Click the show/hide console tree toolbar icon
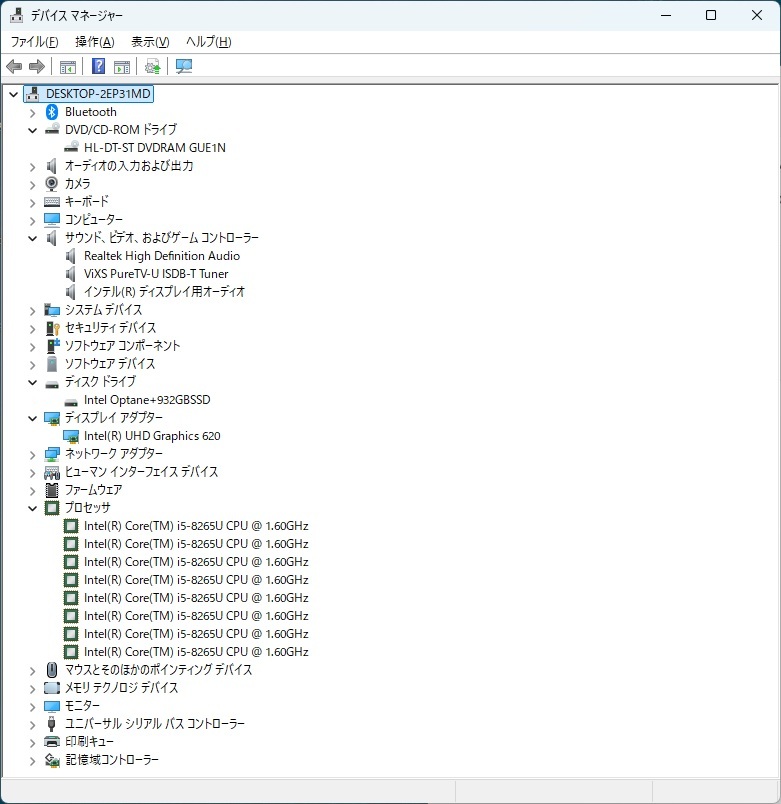 68,67
